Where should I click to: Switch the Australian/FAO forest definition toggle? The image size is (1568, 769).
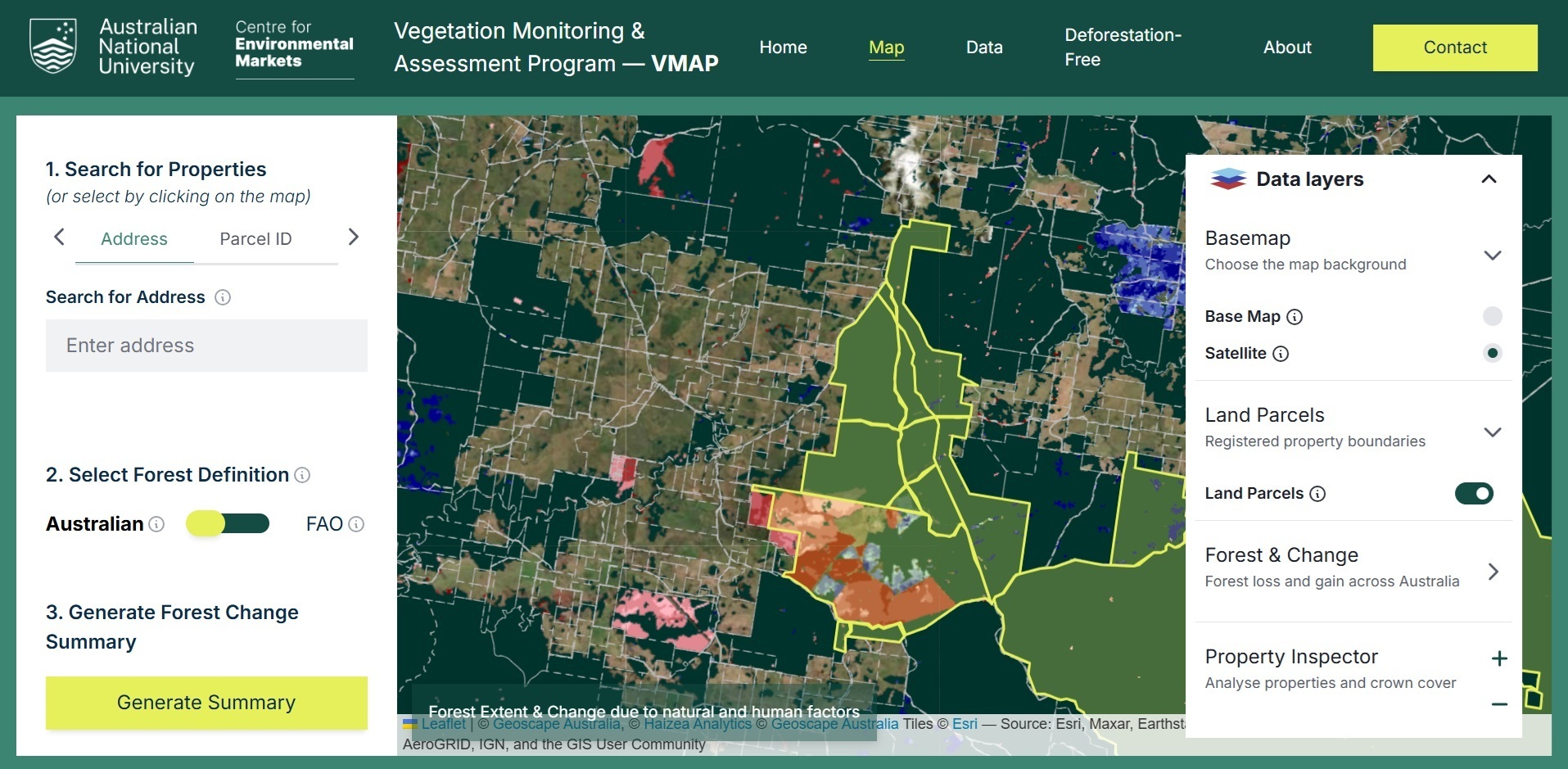pos(228,523)
